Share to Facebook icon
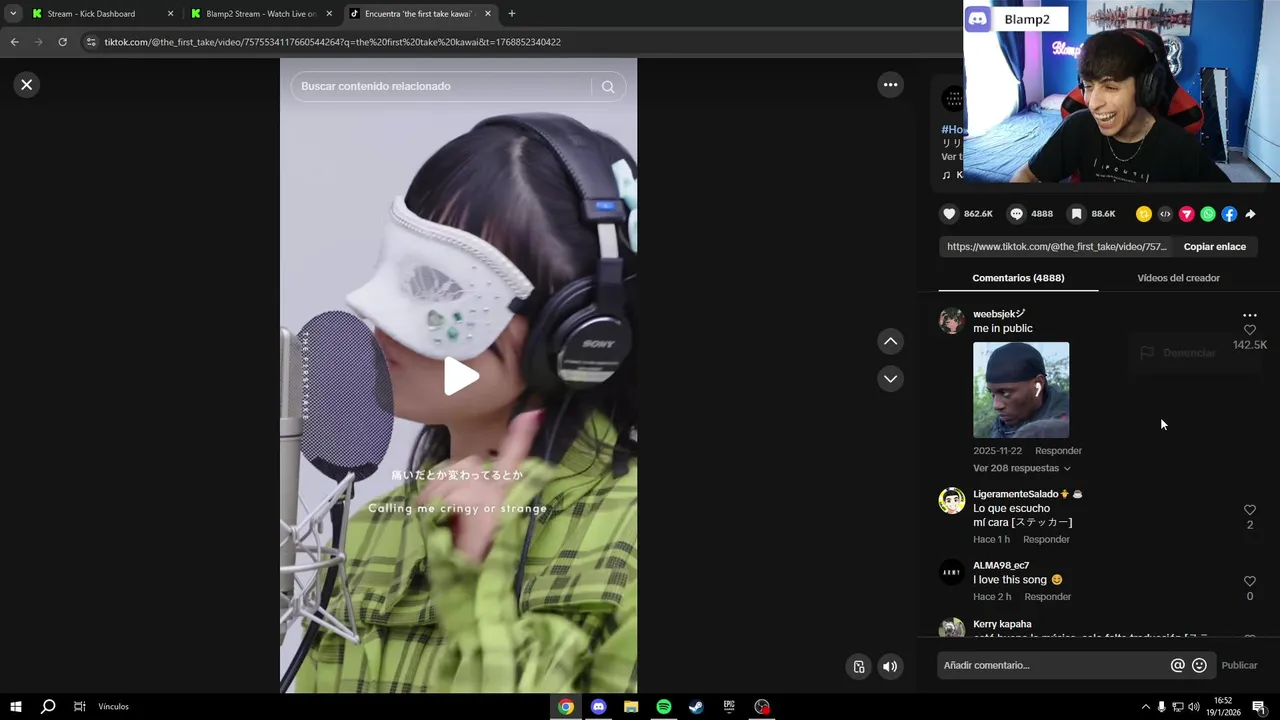The height and width of the screenshot is (720, 1280). [1229, 214]
